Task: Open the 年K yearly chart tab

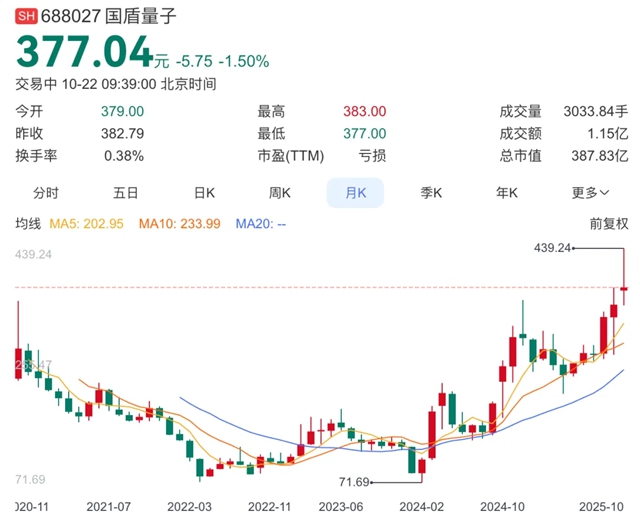Action: (x=508, y=193)
